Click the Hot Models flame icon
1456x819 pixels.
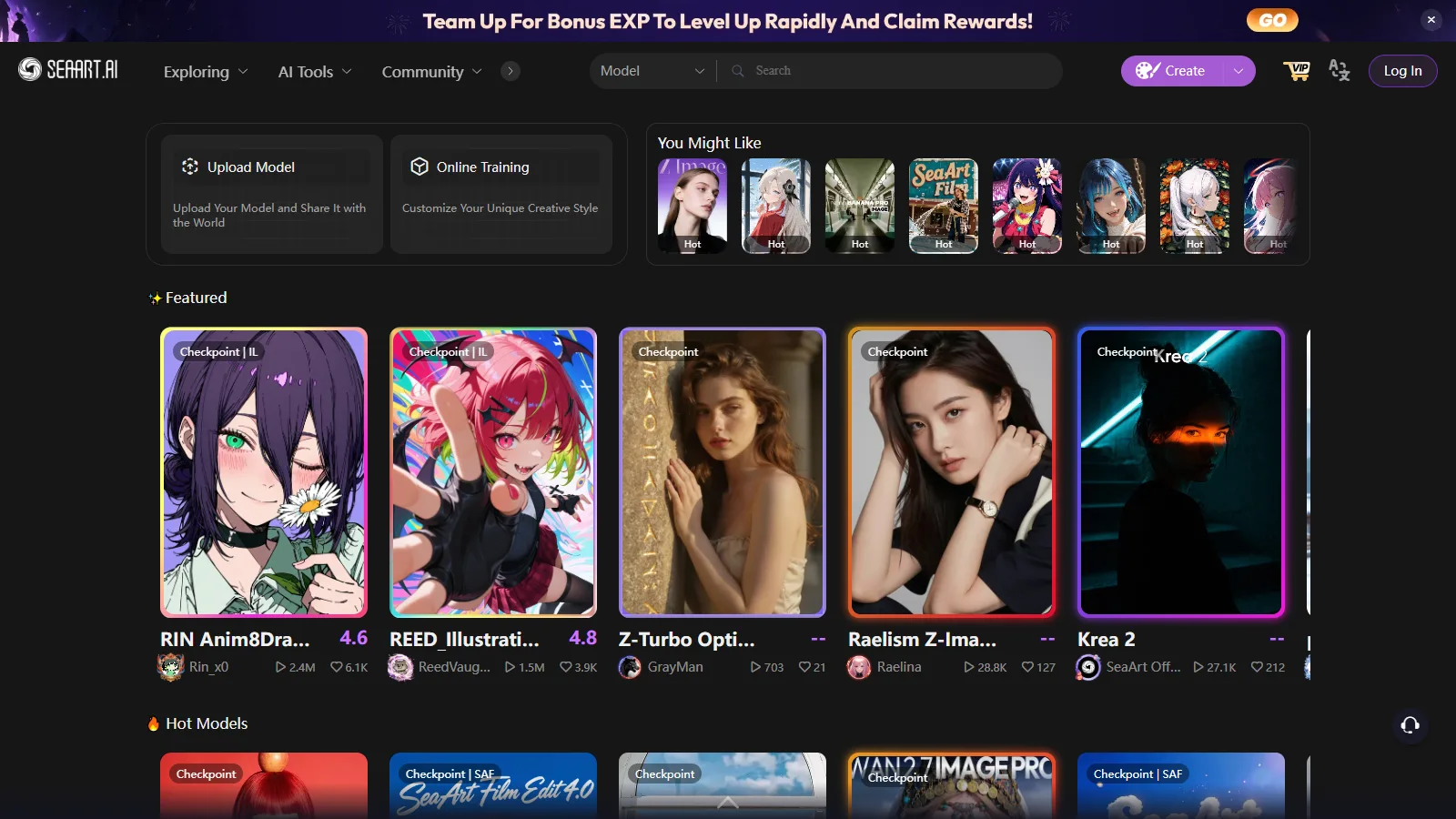click(x=154, y=723)
